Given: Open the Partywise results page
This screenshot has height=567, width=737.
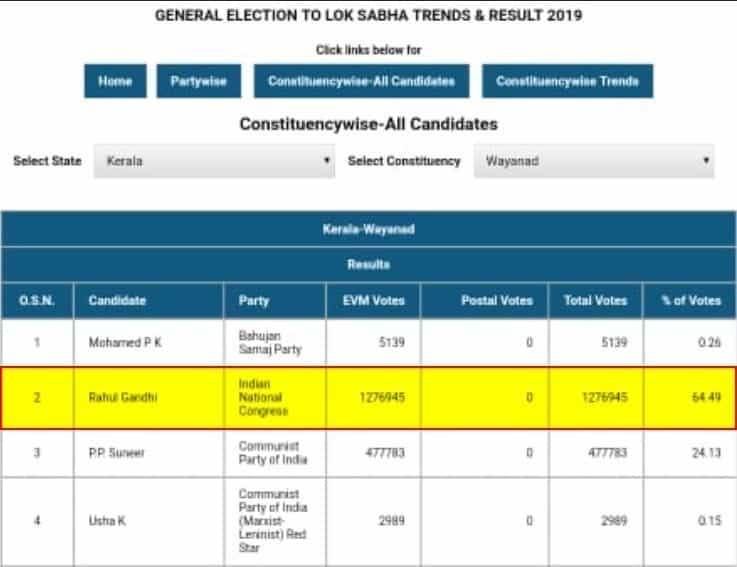Looking at the screenshot, I should click(198, 81).
